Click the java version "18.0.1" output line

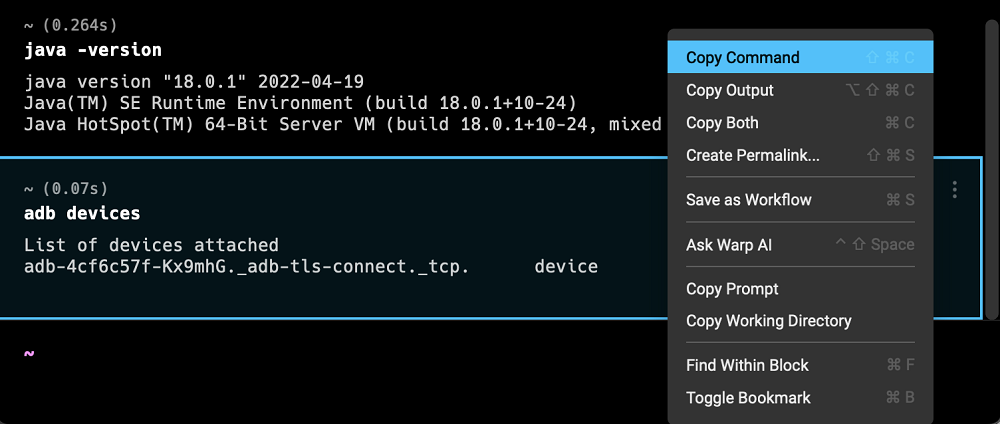click(194, 82)
